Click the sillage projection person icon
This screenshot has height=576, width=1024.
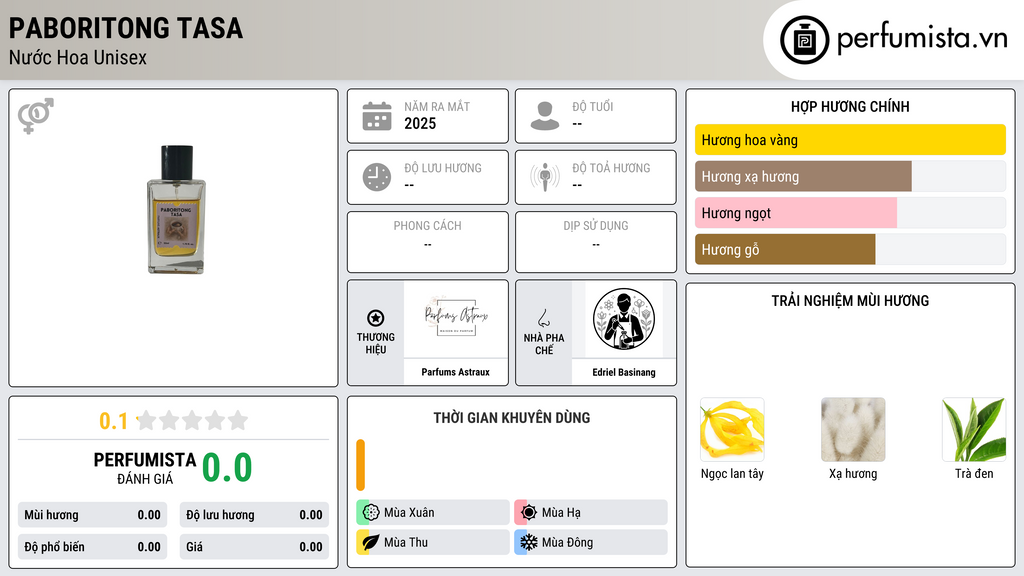point(545,177)
